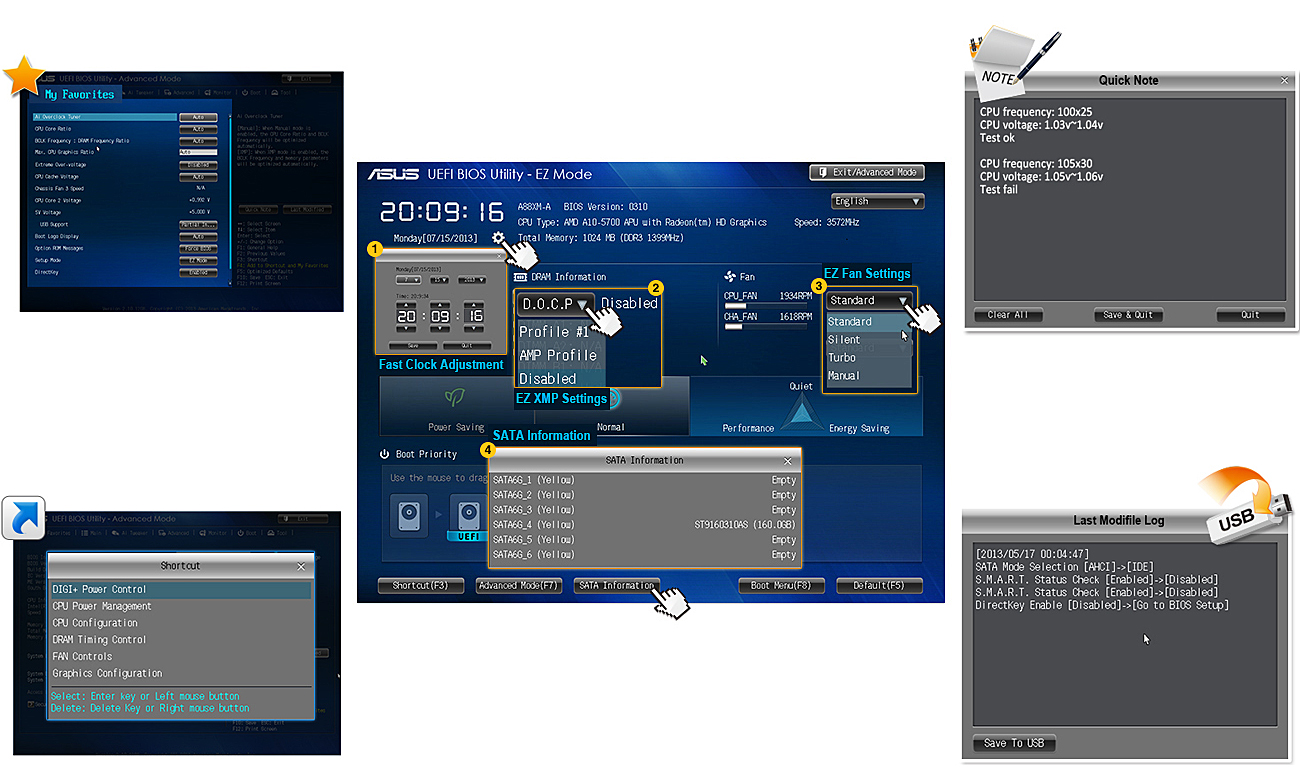Click Default(F5) button
1300x780 pixels.
[x=880, y=586]
